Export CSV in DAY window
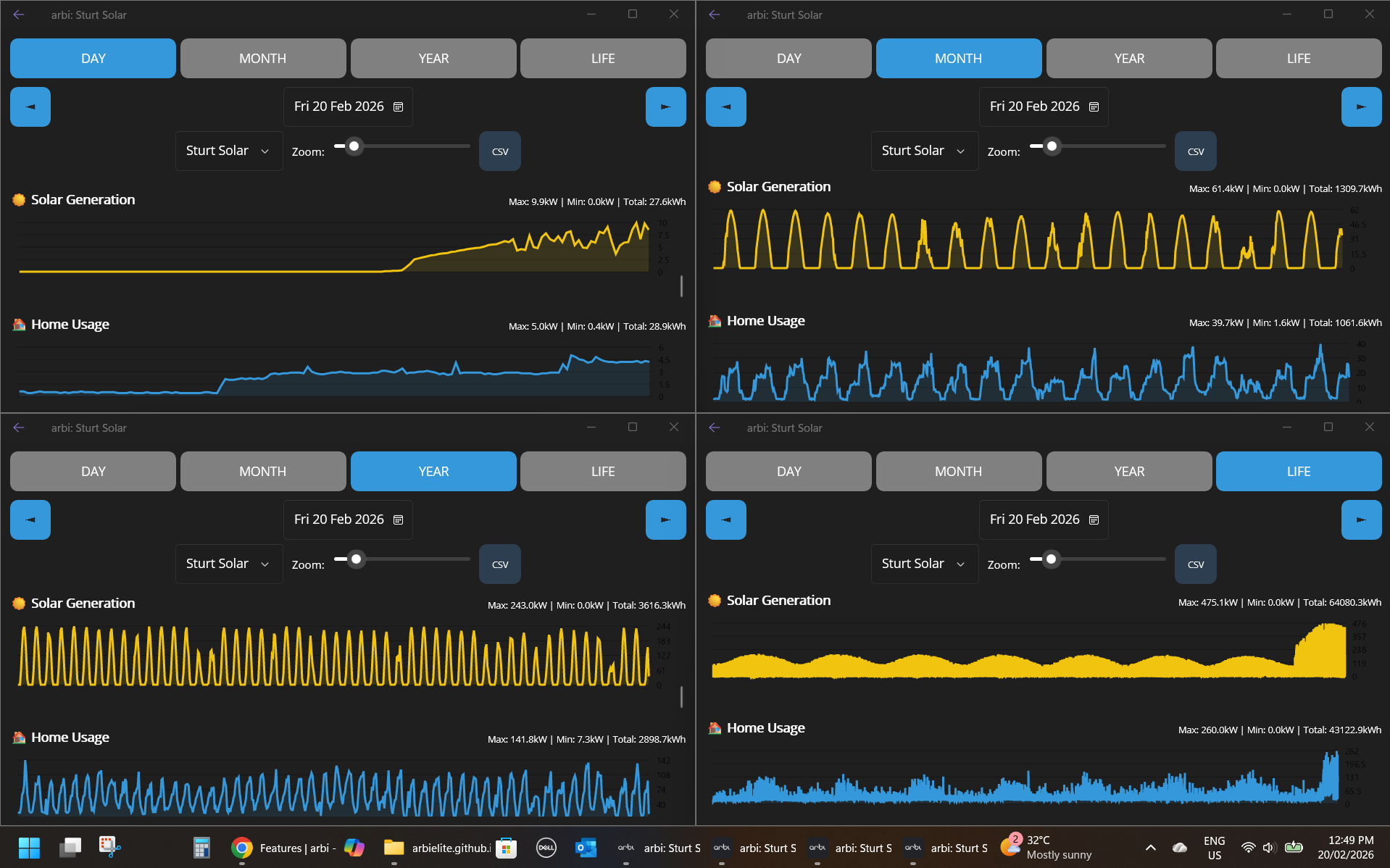The height and width of the screenshot is (868, 1390). point(500,151)
